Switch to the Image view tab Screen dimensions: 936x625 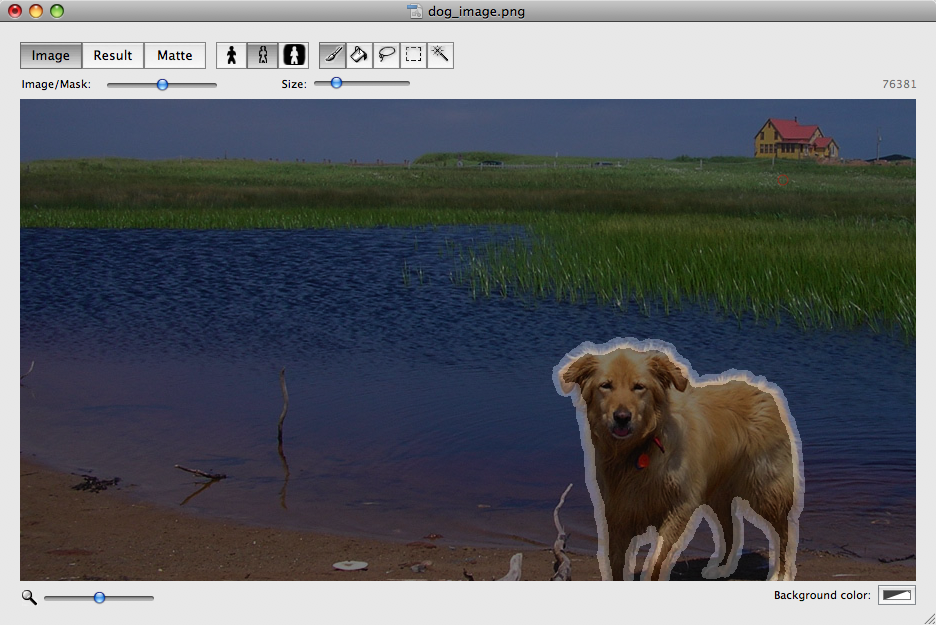pos(51,55)
